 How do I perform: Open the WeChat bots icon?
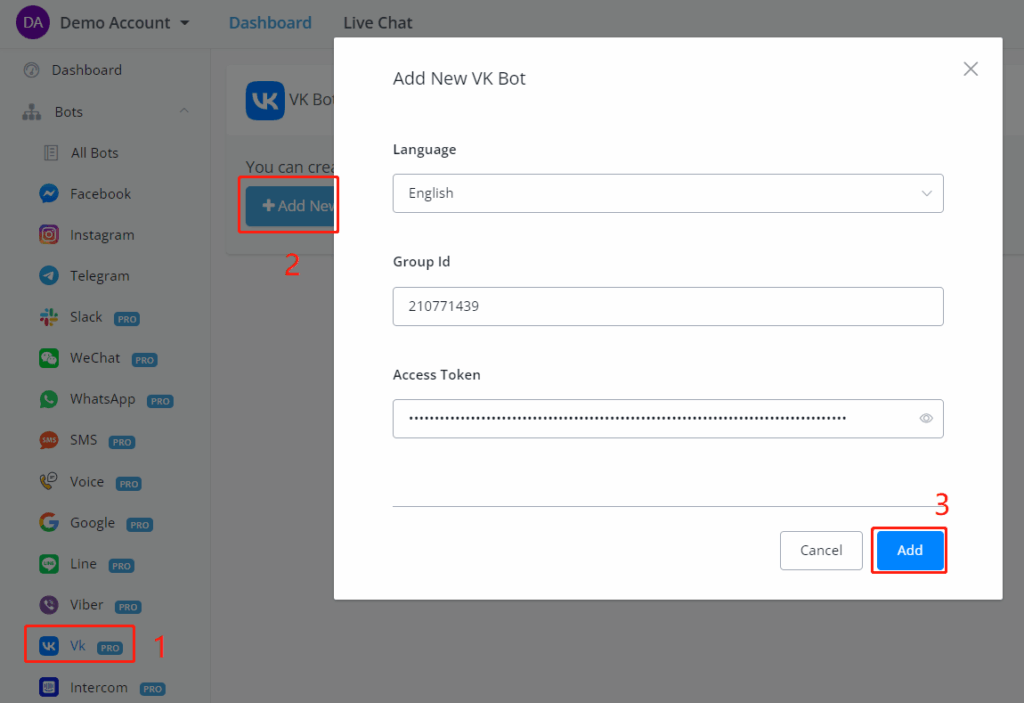48,358
